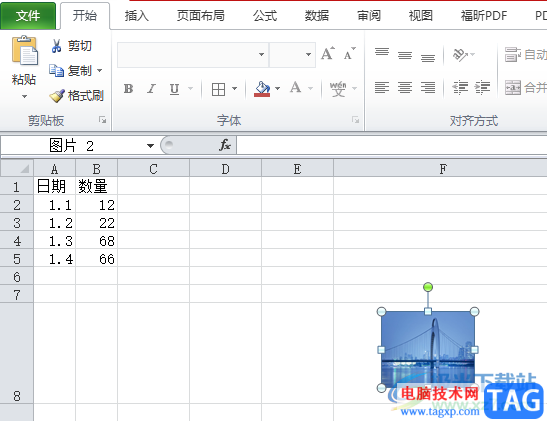Increase indent icon
Image resolution: width=547 pixels, height=421 pixels.
482,87
